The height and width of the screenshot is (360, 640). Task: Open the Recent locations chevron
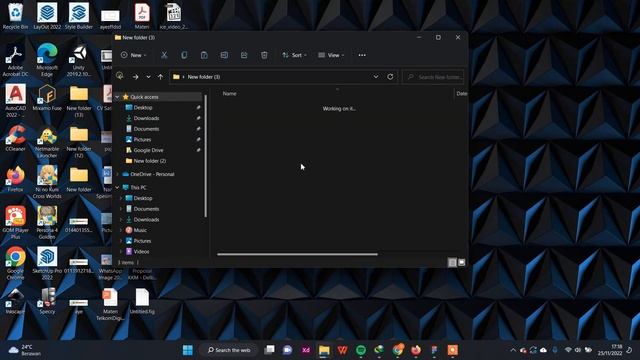(148, 77)
